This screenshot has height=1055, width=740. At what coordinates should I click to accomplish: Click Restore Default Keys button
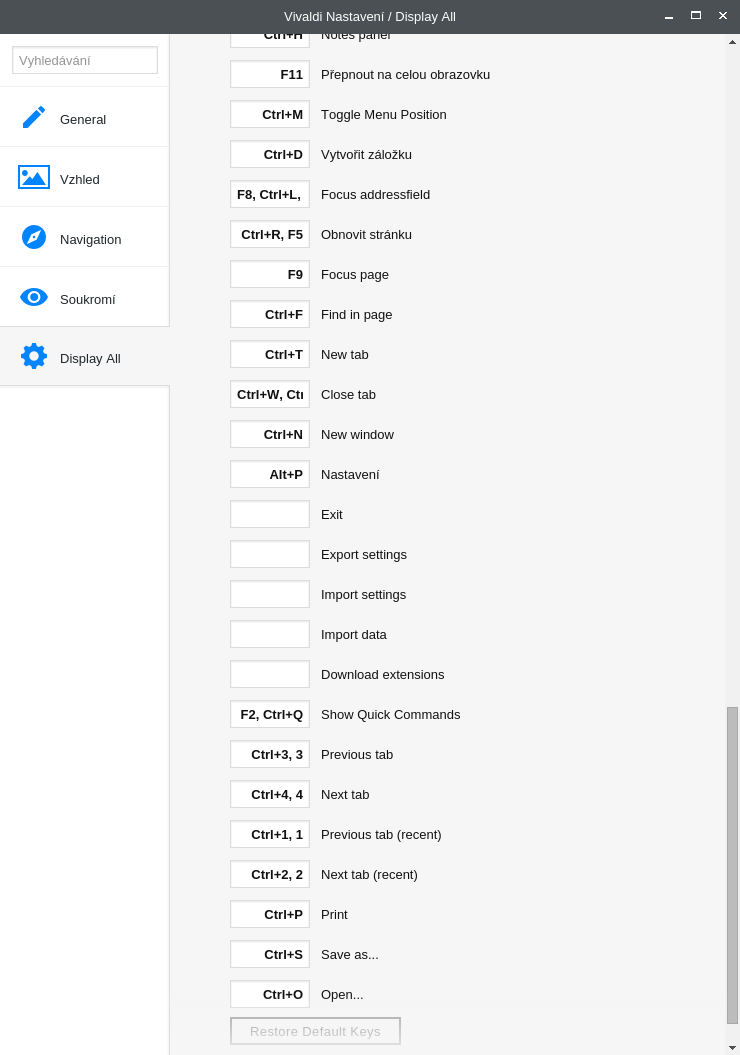click(315, 1031)
